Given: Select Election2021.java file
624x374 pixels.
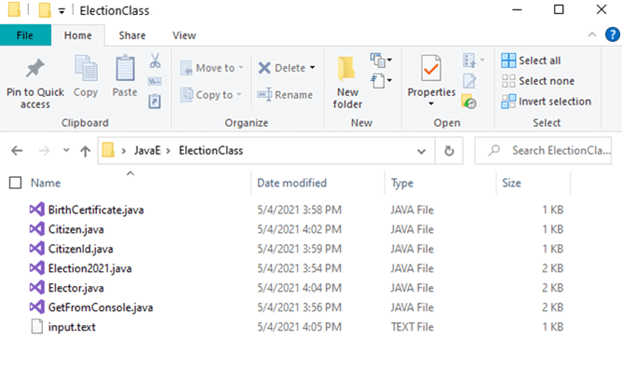Looking at the screenshot, I should (90, 268).
